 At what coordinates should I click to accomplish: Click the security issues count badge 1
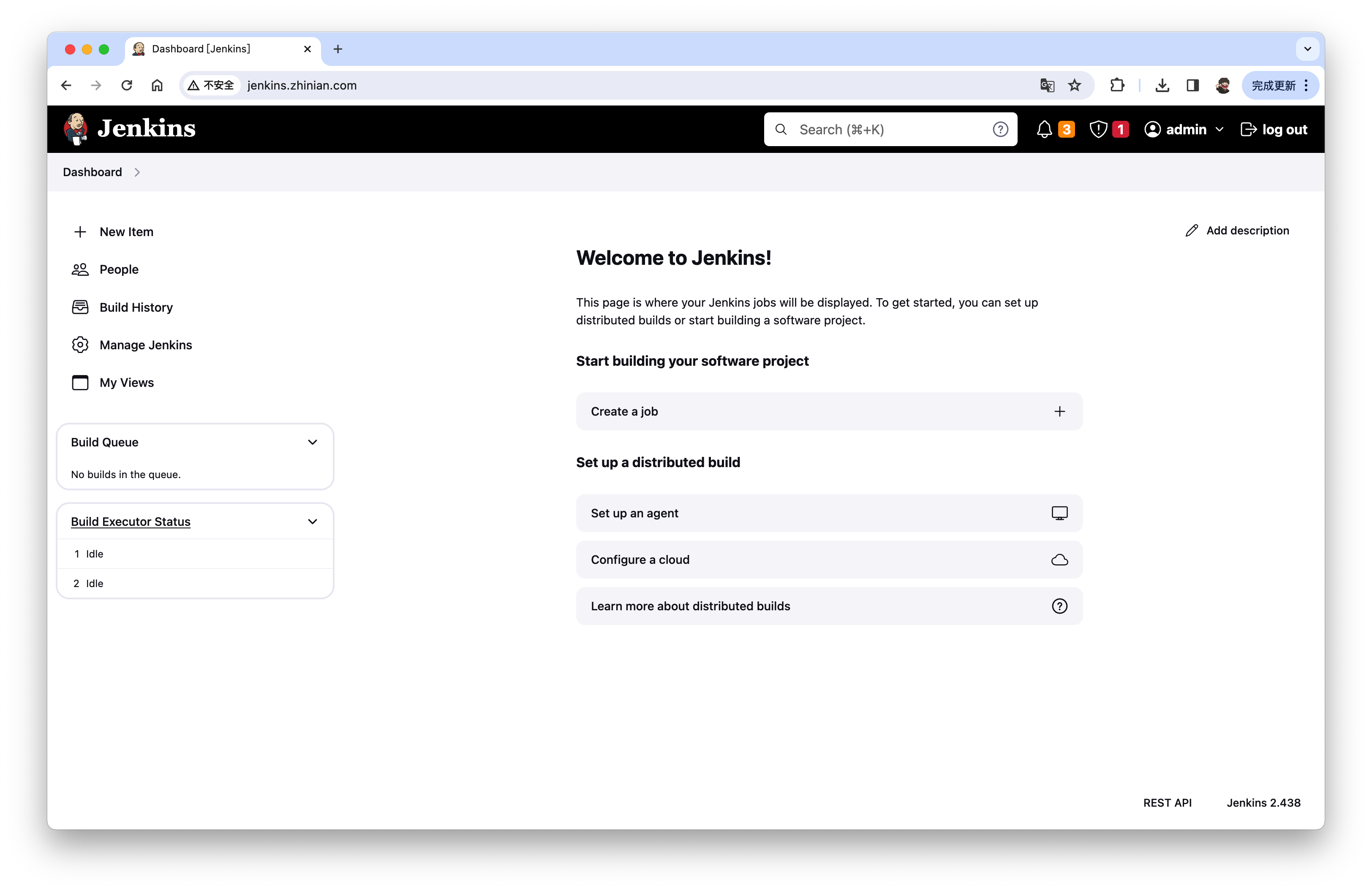pos(1121,130)
